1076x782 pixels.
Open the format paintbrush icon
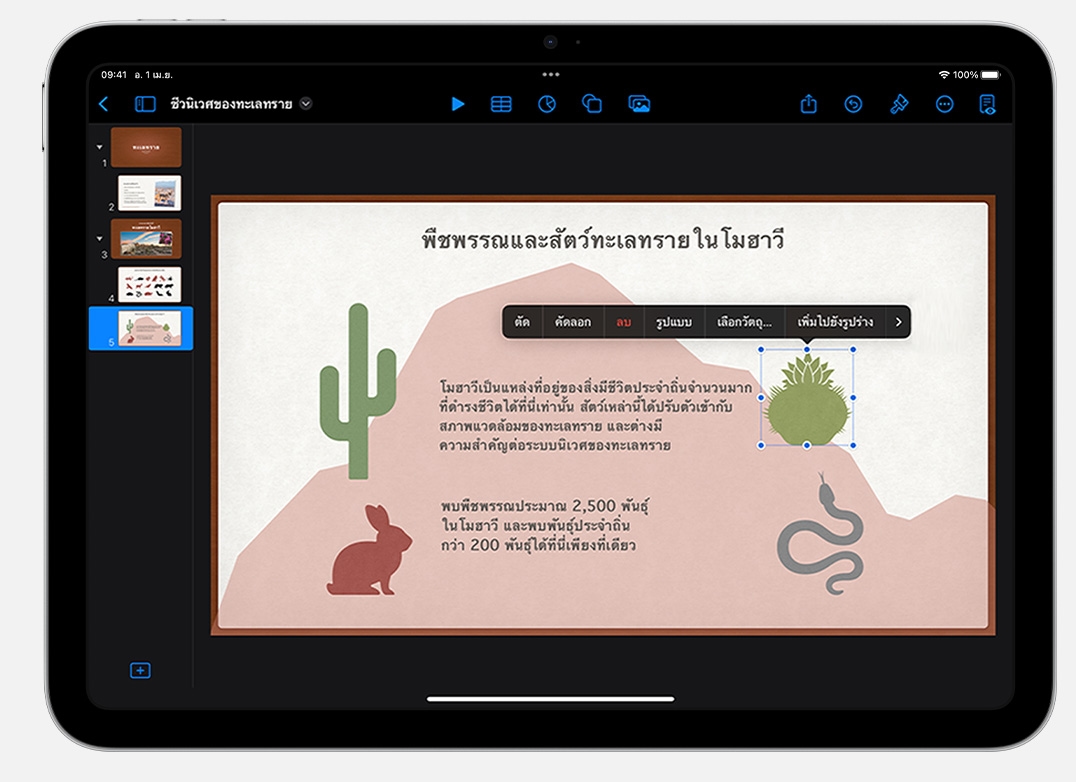tap(899, 104)
